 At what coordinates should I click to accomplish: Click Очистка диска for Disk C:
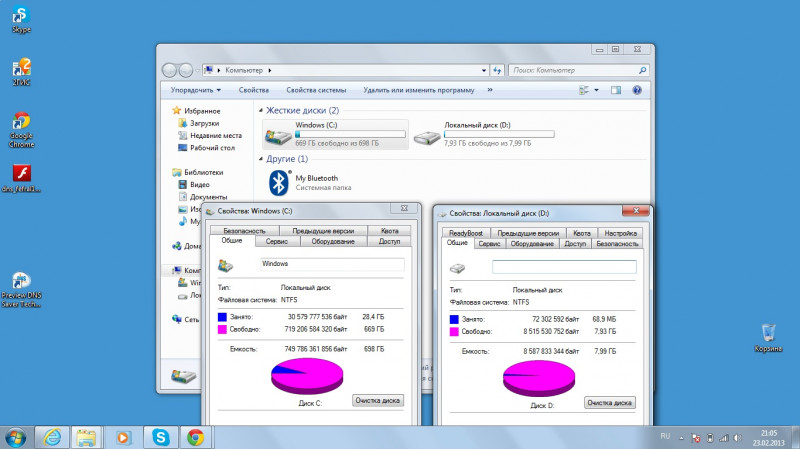tap(378, 400)
